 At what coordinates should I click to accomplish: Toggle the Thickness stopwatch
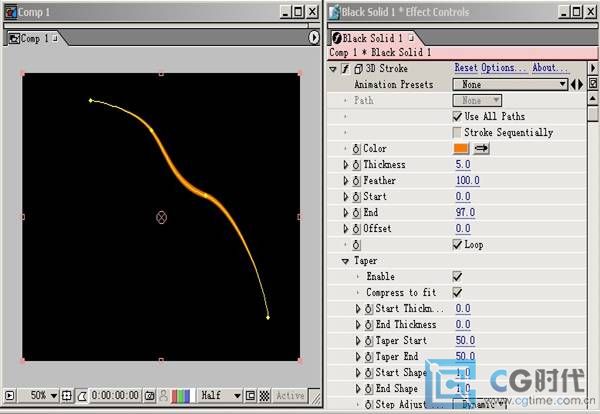pyautogui.click(x=356, y=165)
